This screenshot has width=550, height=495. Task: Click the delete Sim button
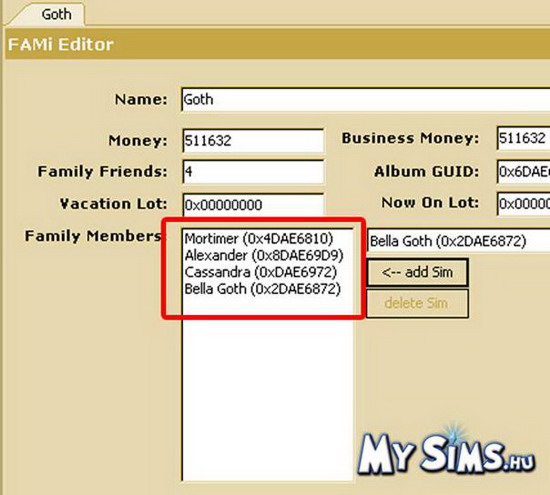pos(417,303)
